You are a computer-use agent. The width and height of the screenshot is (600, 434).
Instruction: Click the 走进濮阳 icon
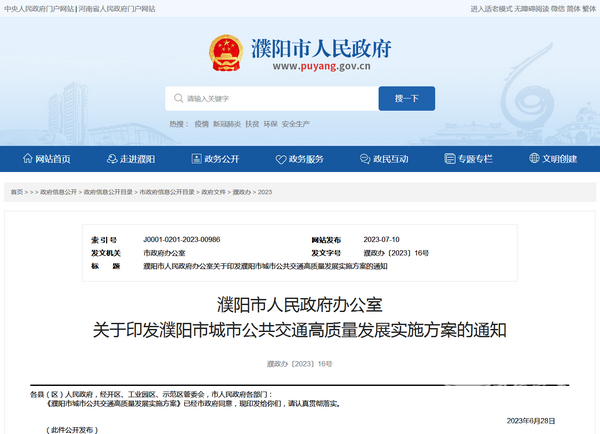pos(113,159)
